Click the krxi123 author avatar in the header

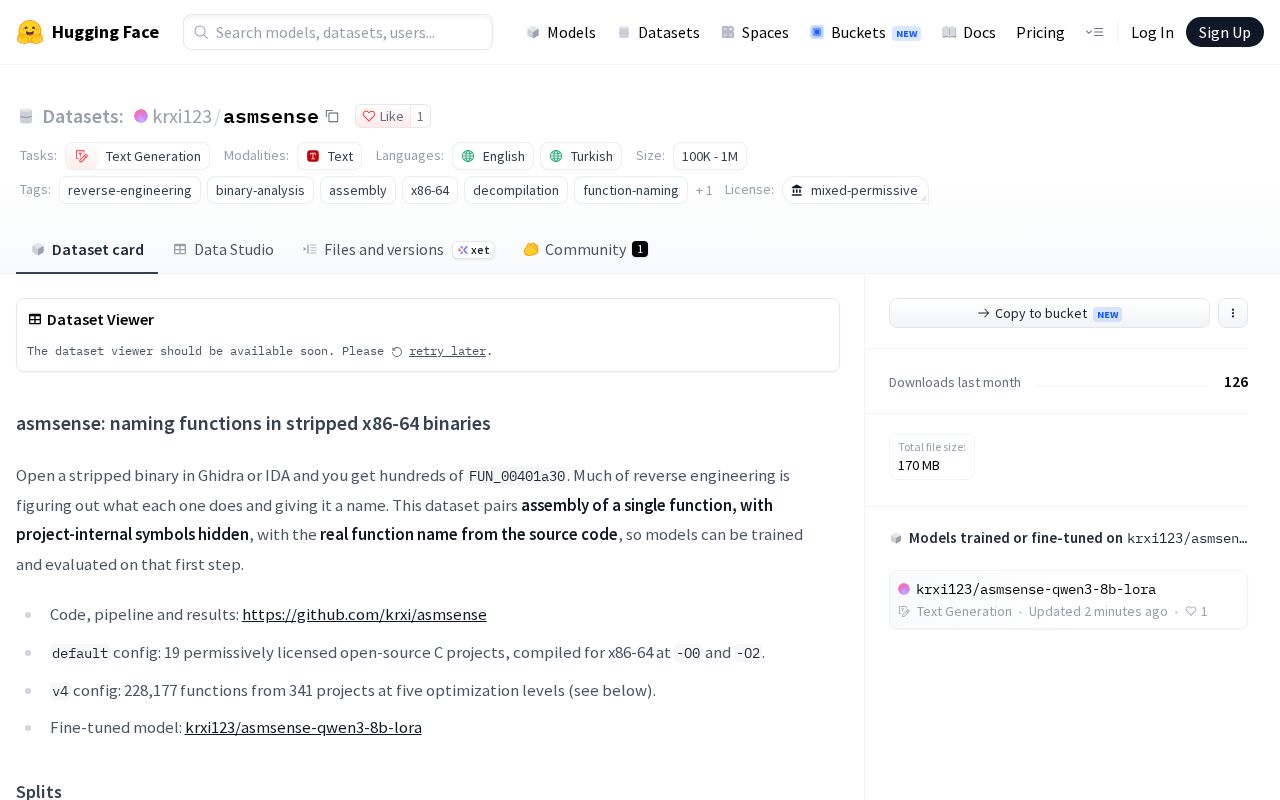141,116
